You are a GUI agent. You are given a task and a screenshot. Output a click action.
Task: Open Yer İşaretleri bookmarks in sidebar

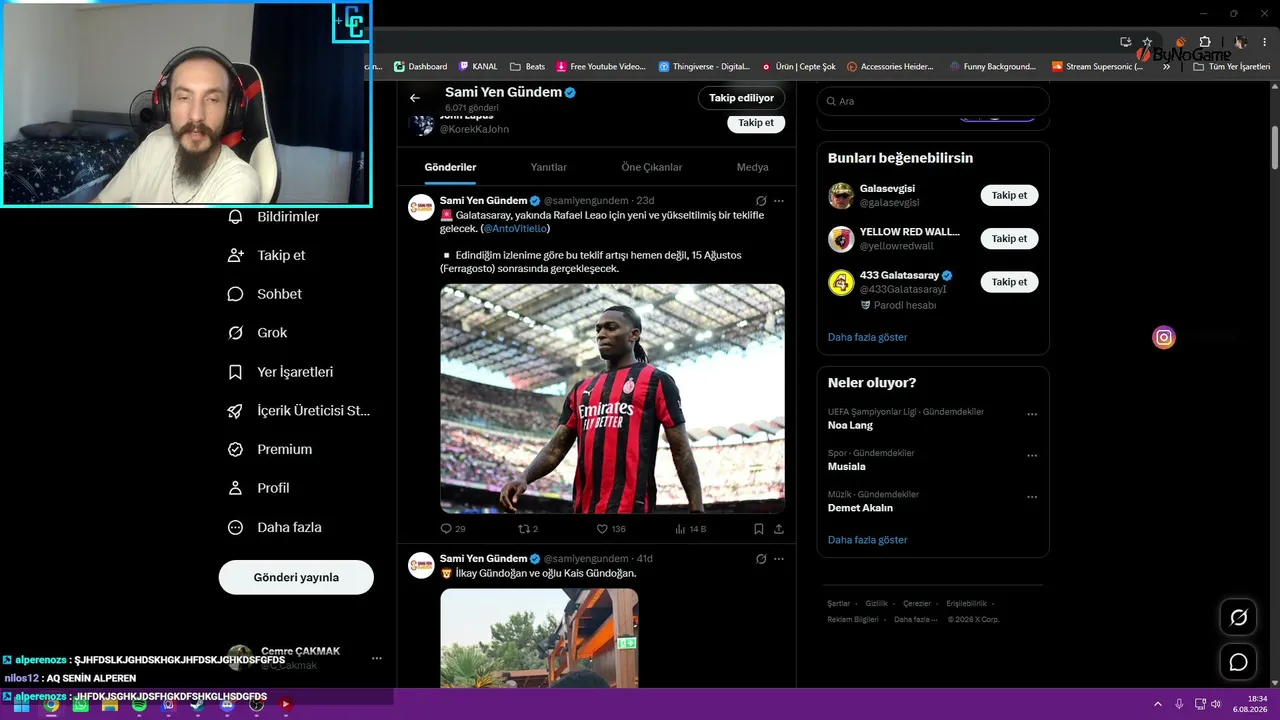(280, 372)
